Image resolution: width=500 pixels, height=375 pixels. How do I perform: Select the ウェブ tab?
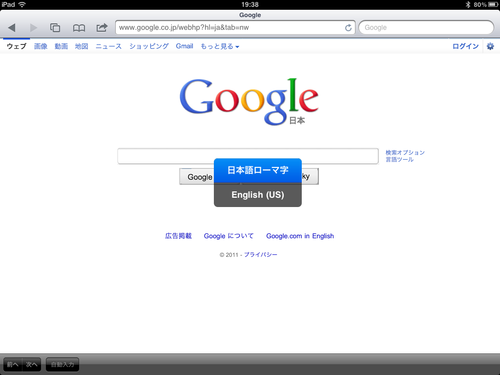[16, 46]
